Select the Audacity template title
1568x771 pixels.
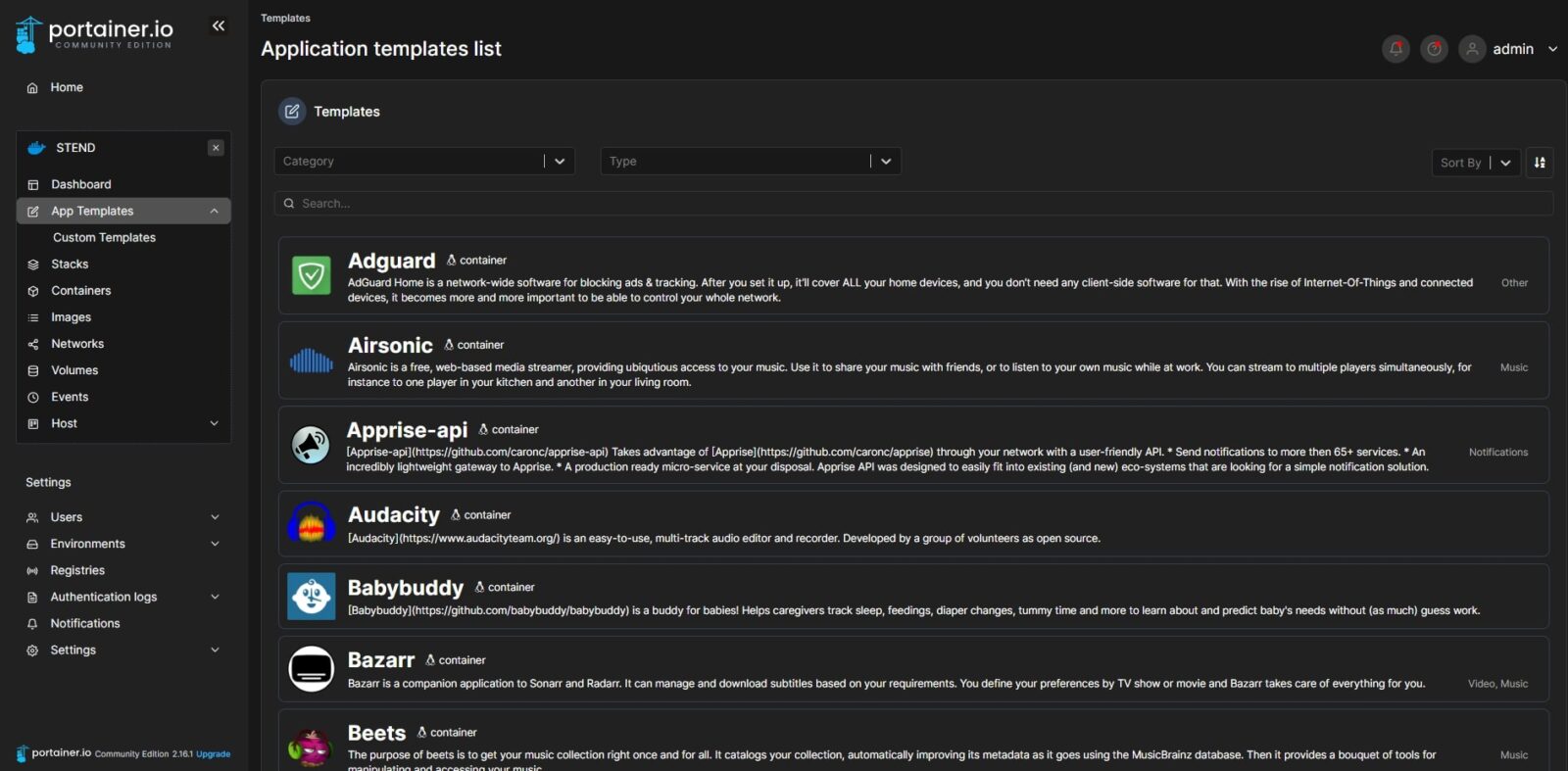click(x=394, y=515)
